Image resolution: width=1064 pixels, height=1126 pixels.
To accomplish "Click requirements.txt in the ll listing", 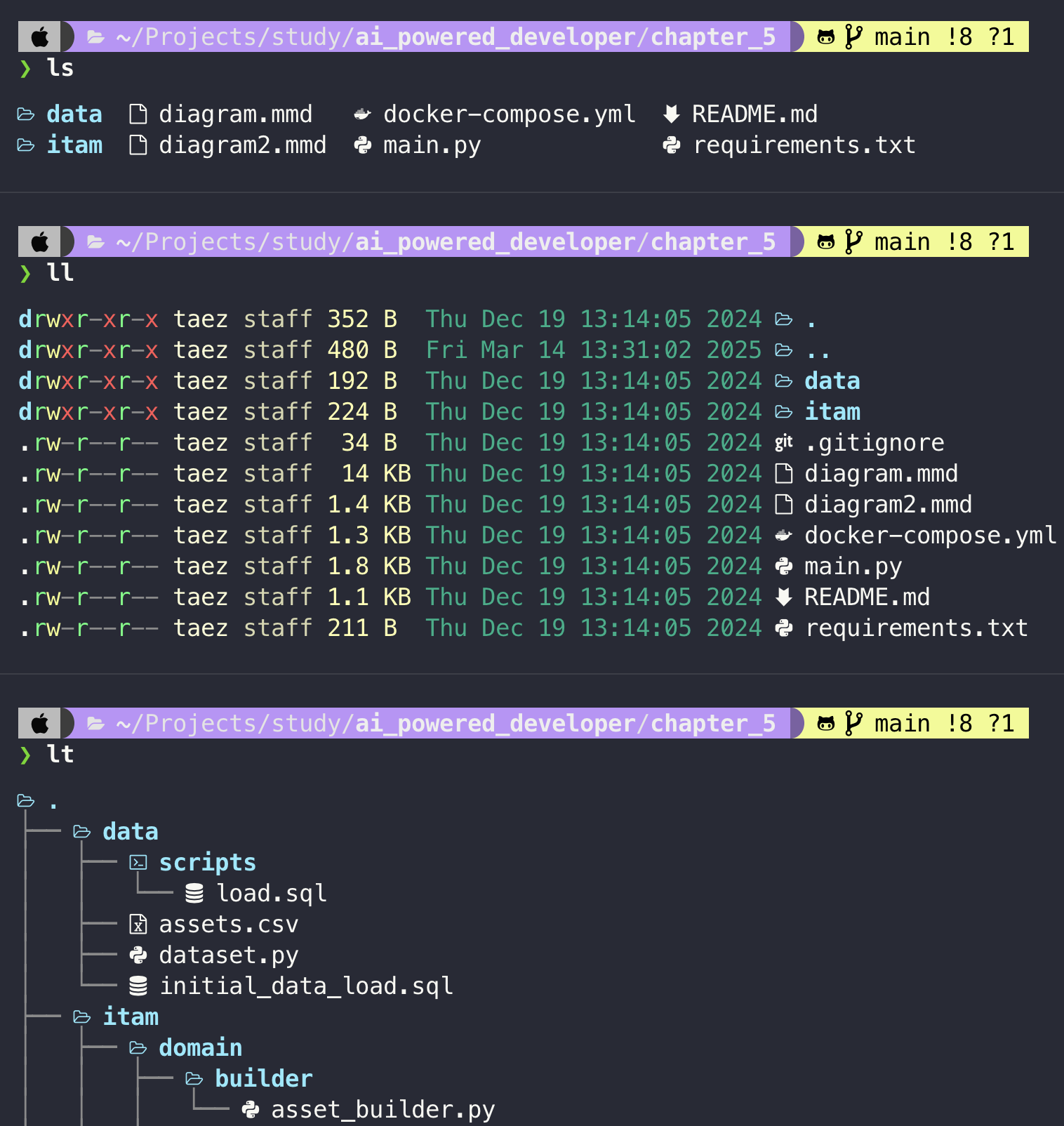I will click(x=917, y=628).
